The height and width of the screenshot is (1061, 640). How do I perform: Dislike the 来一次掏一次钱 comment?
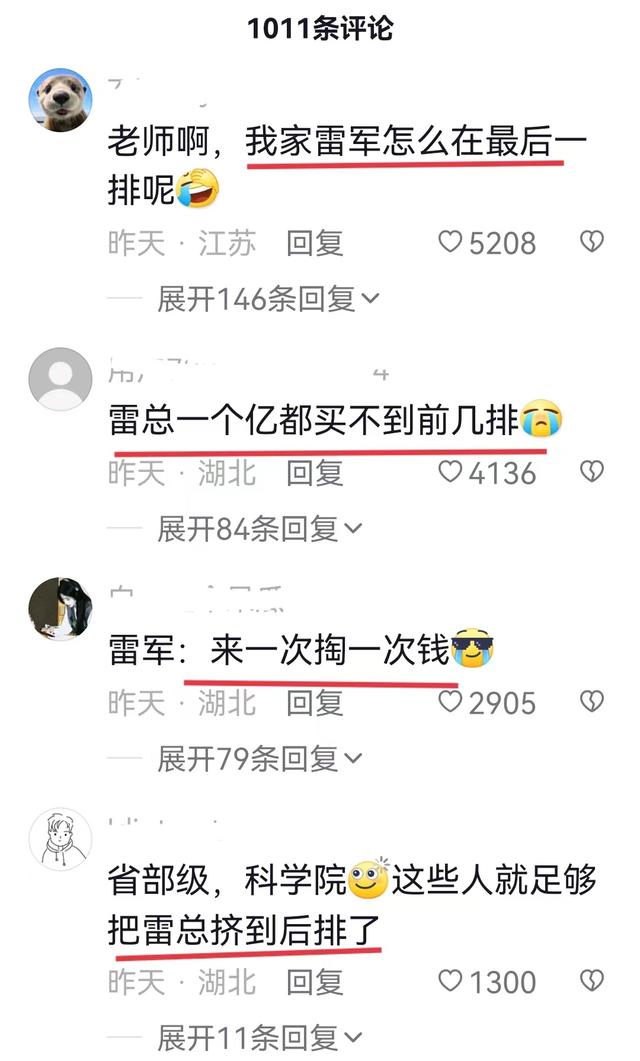(592, 702)
